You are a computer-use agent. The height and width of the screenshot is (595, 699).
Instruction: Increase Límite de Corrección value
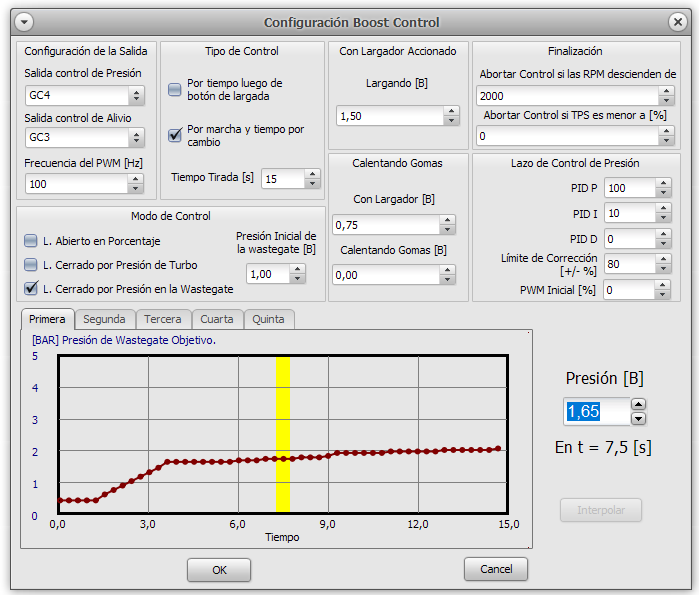click(663, 259)
